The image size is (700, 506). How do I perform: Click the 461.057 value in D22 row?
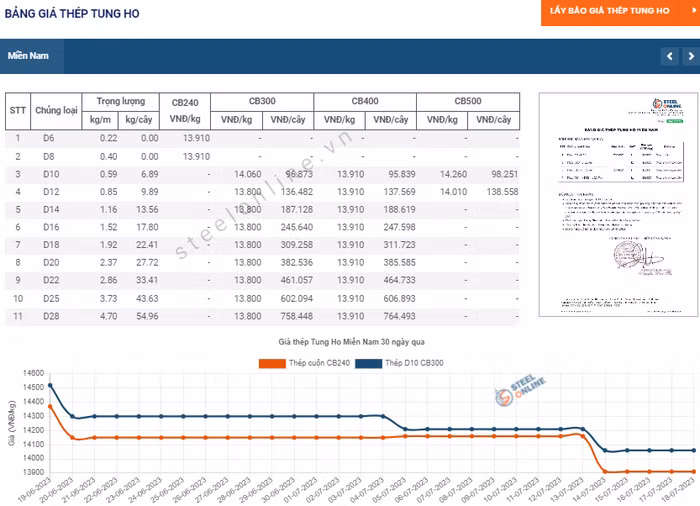297,280
